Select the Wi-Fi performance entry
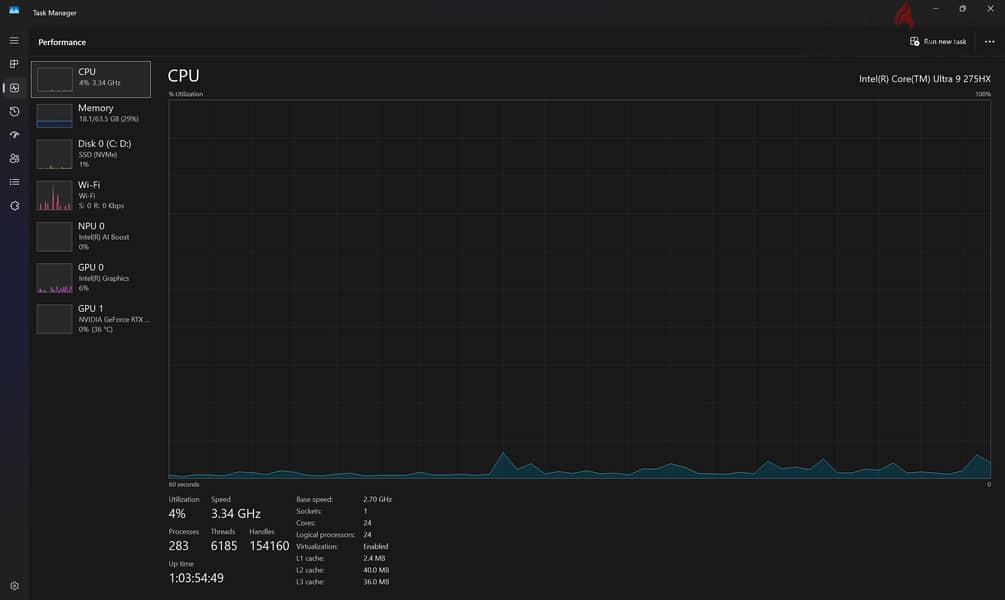The image size is (1005, 600). (91, 195)
